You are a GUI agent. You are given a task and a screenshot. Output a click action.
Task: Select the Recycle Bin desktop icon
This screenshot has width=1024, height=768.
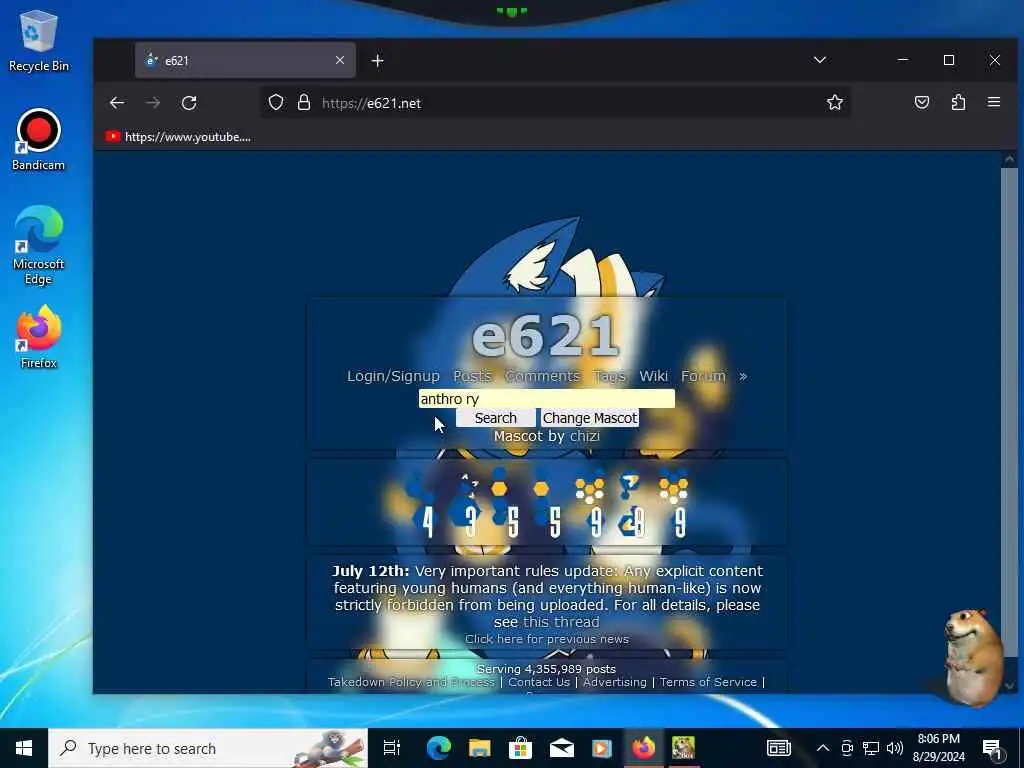[x=39, y=42]
